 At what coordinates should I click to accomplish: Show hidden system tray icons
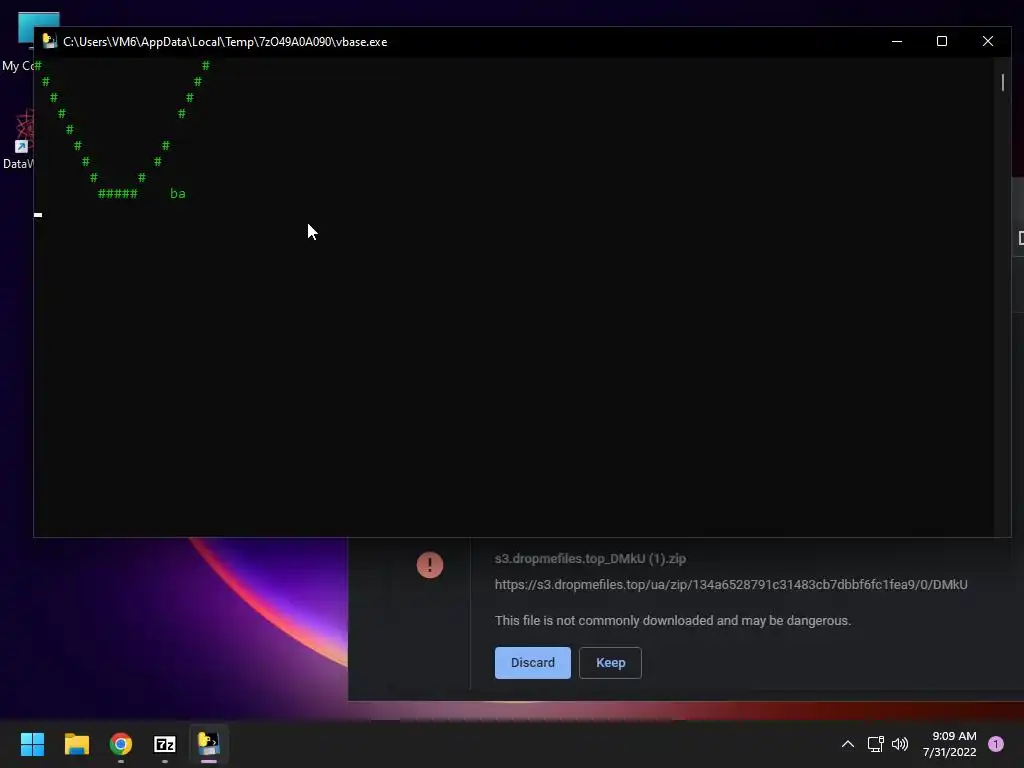coord(848,744)
